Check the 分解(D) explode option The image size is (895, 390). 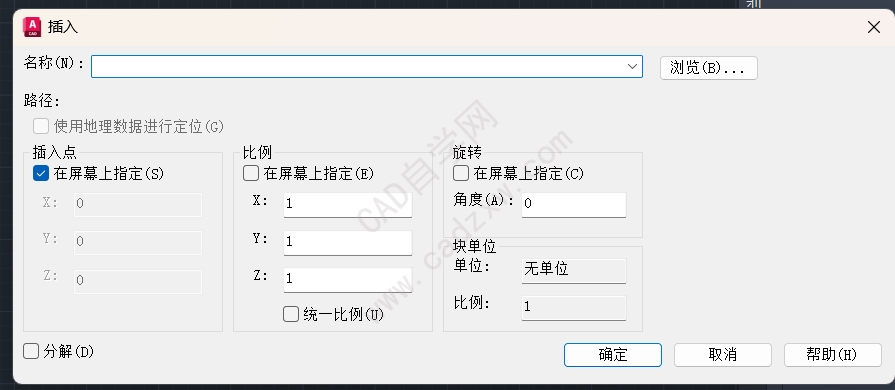click(31, 351)
